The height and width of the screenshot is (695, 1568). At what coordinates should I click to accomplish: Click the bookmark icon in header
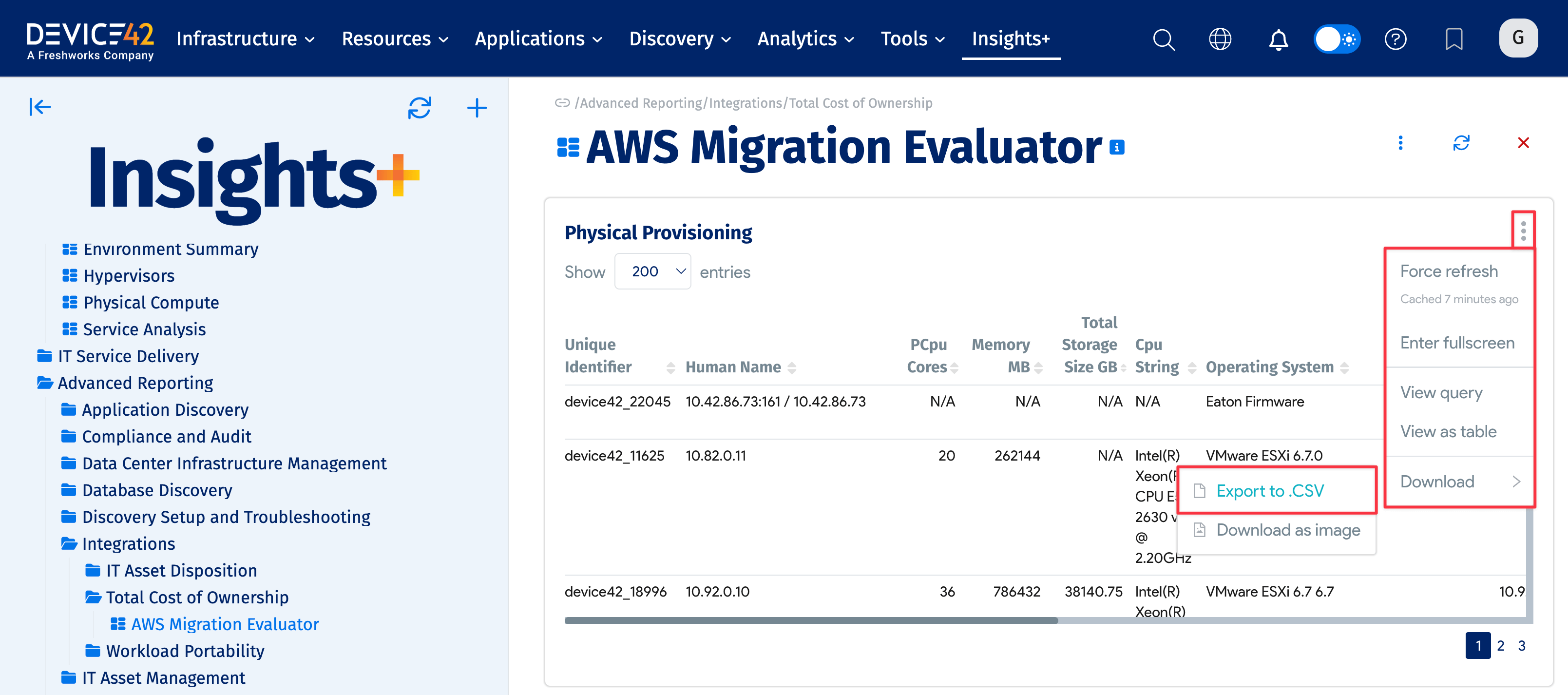(1453, 39)
